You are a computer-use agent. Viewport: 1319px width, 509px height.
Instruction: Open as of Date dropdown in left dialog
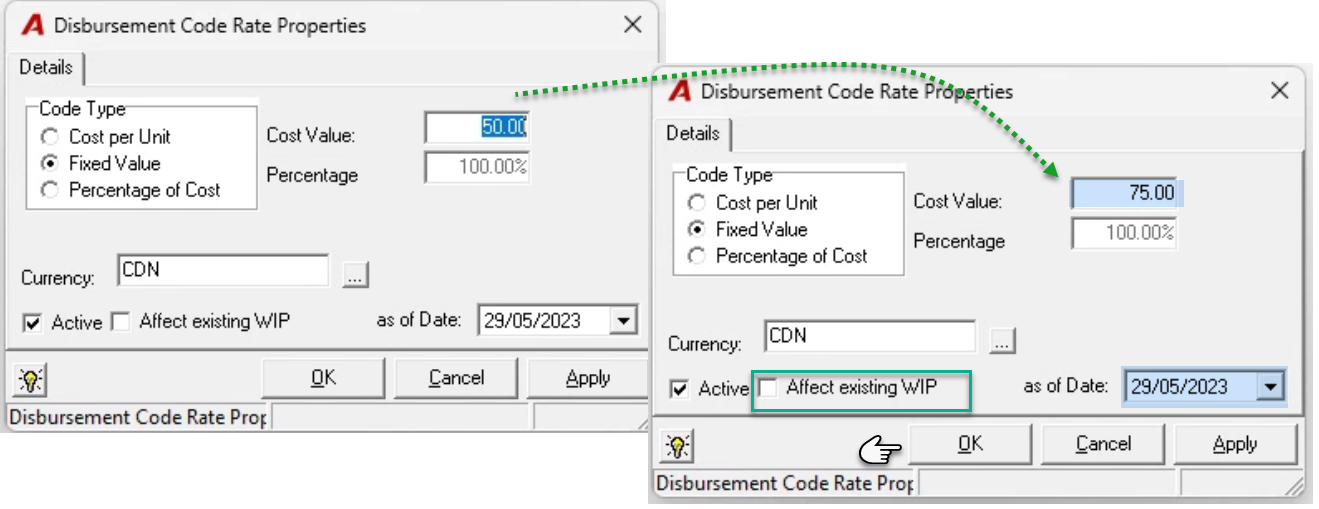pos(624,322)
